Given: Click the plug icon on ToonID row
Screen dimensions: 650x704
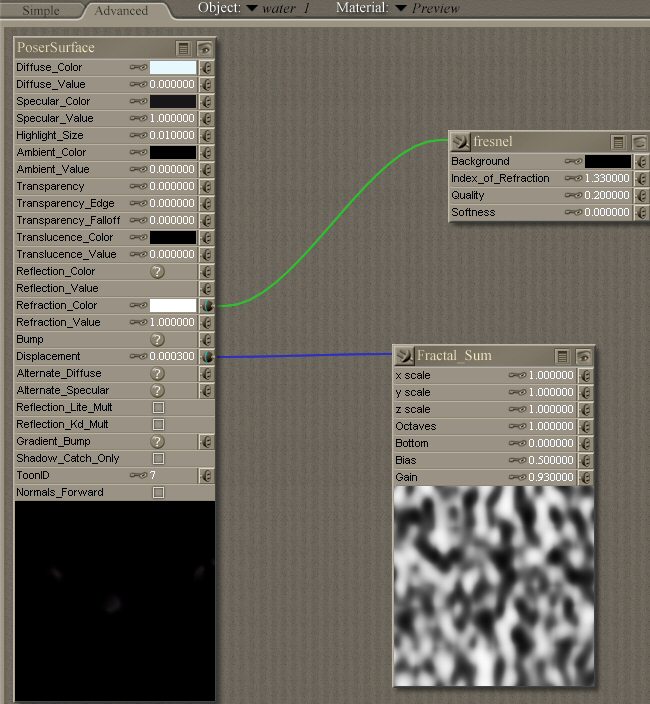Looking at the screenshot, I should coord(206,475).
